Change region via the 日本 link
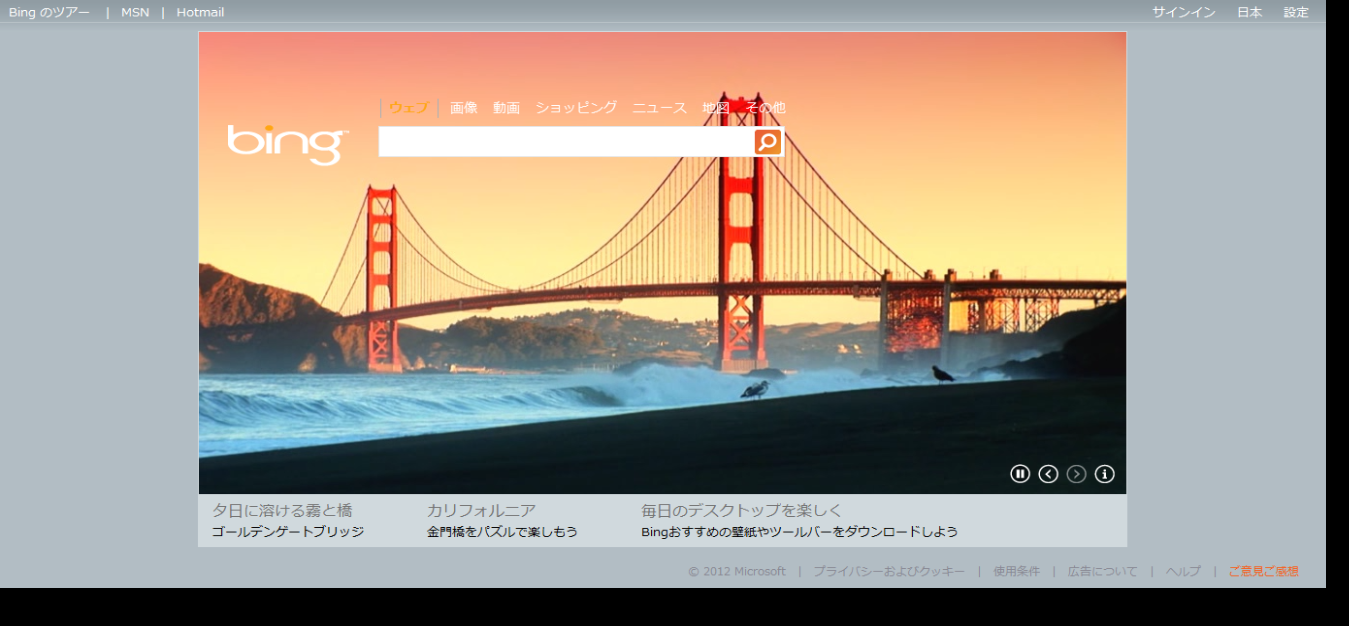 [1249, 12]
